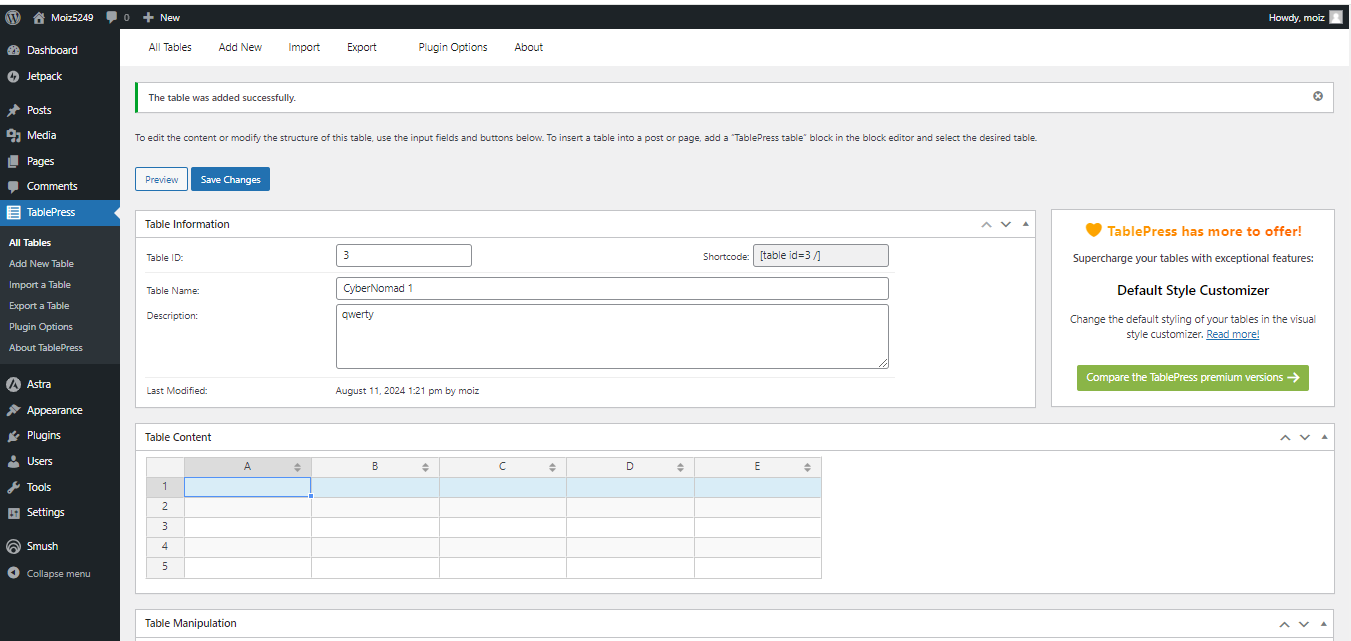Click the Preview button
1351x641 pixels.
[161, 179]
